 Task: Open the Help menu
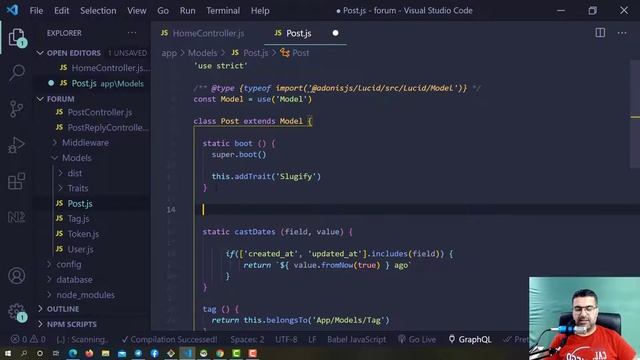point(260,11)
